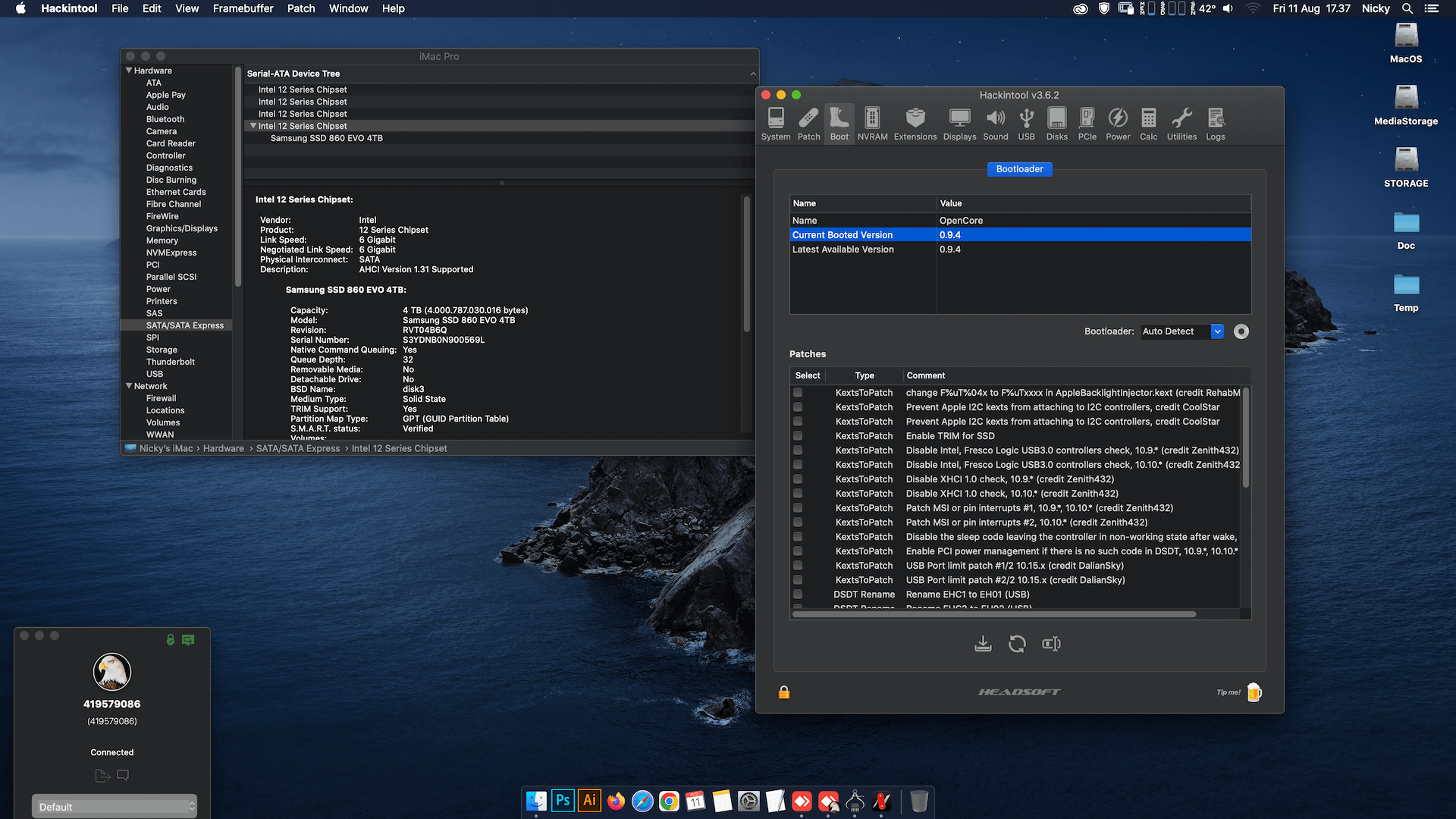This screenshot has width=1456, height=819.
Task: Click the download icon below patches
Action: click(983, 644)
